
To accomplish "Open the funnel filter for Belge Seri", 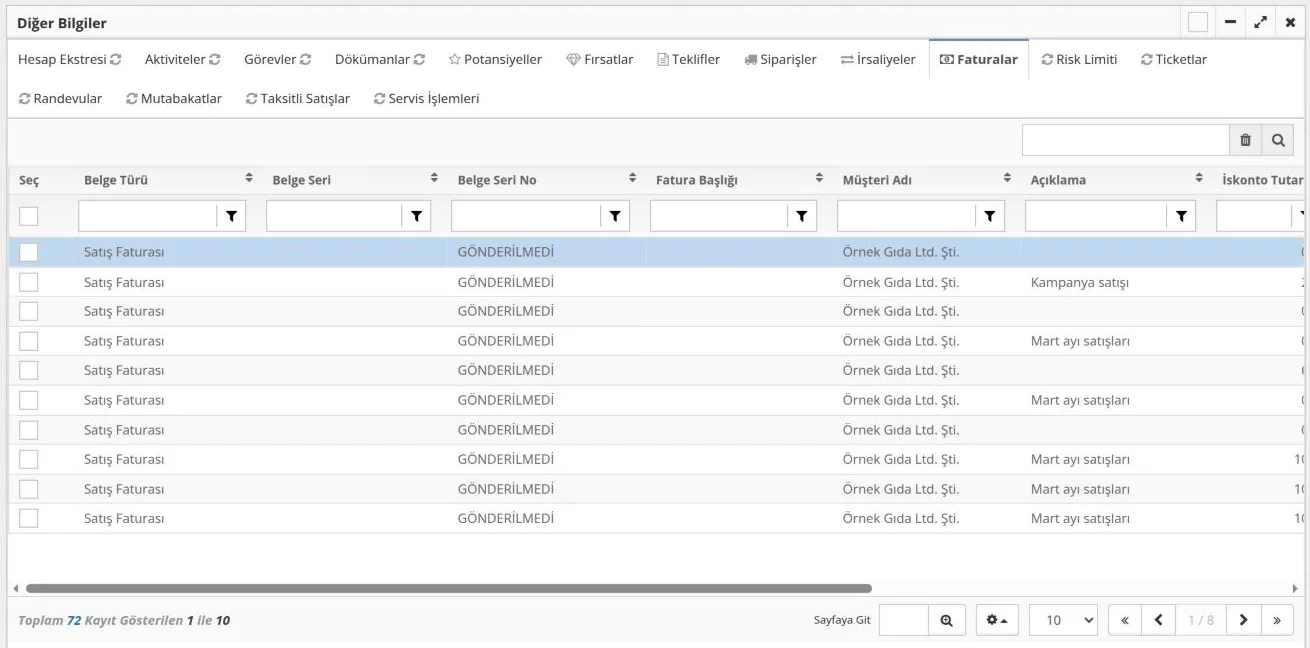I will (416, 216).
